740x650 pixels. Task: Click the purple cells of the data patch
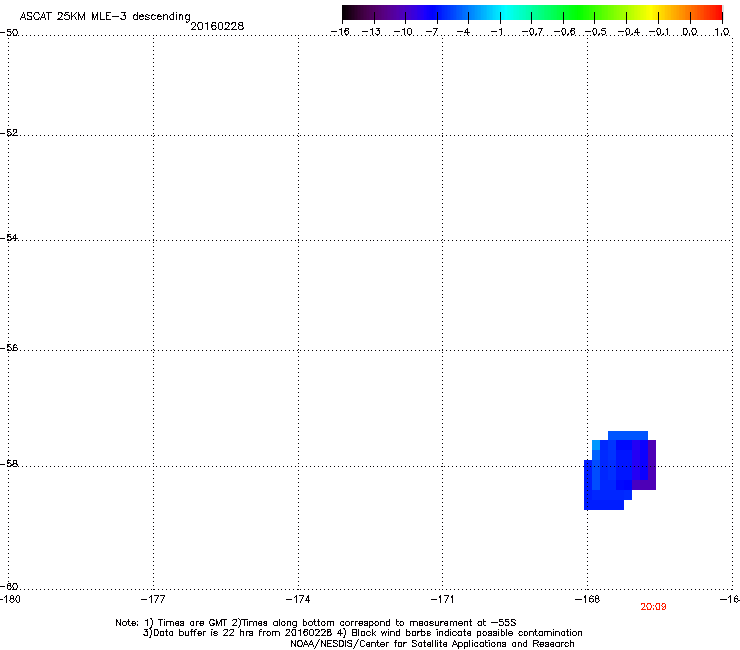pos(651,465)
